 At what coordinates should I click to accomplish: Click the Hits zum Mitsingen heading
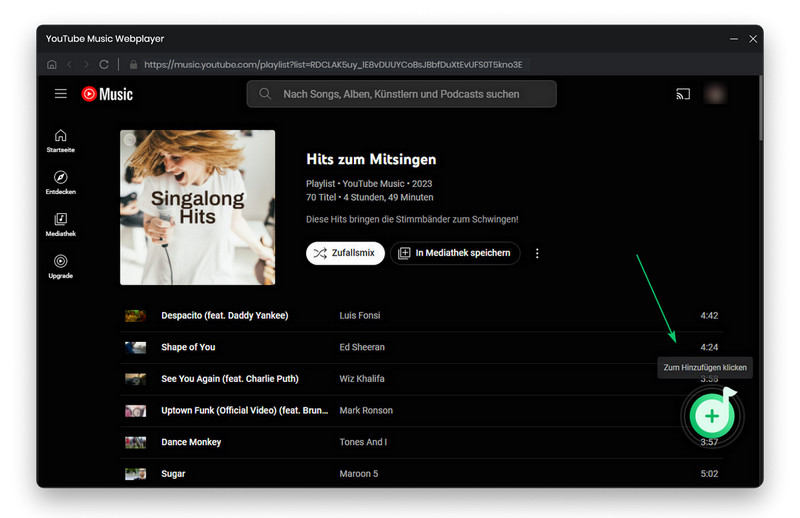(x=371, y=159)
